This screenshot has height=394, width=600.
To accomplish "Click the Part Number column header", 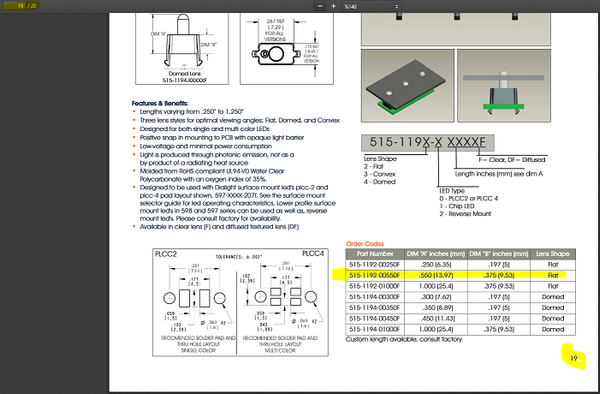I will (375, 254).
